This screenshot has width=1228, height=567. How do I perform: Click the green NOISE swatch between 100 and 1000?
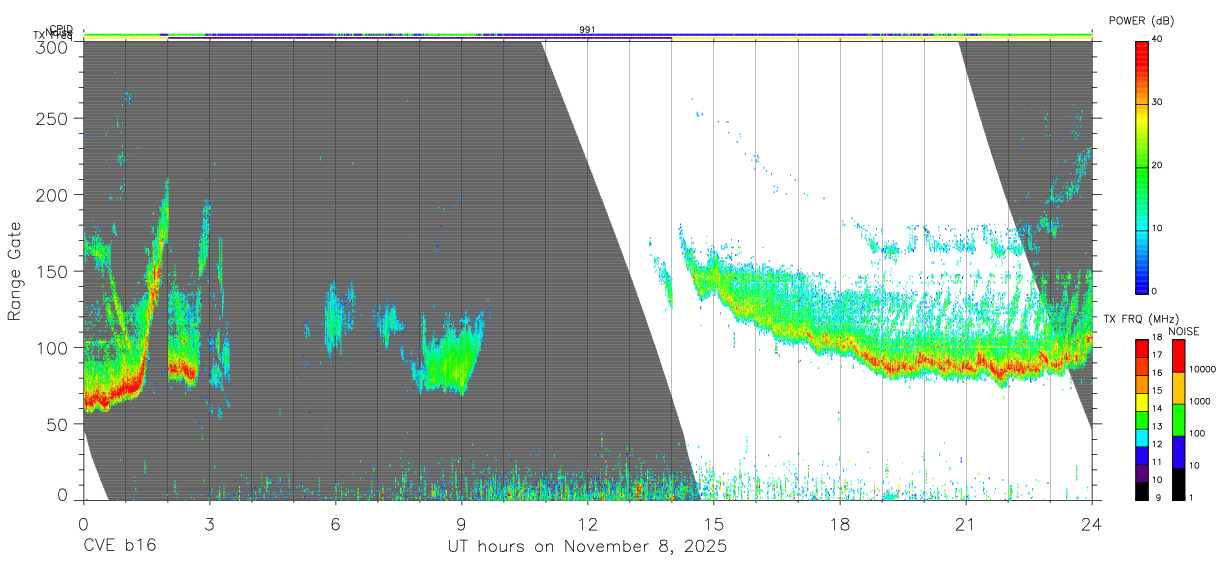pyautogui.click(x=1178, y=418)
